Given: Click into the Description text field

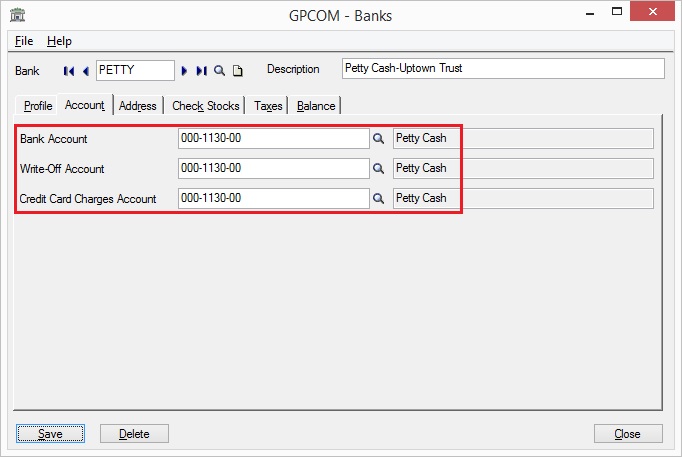Looking at the screenshot, I should point(502,69).
